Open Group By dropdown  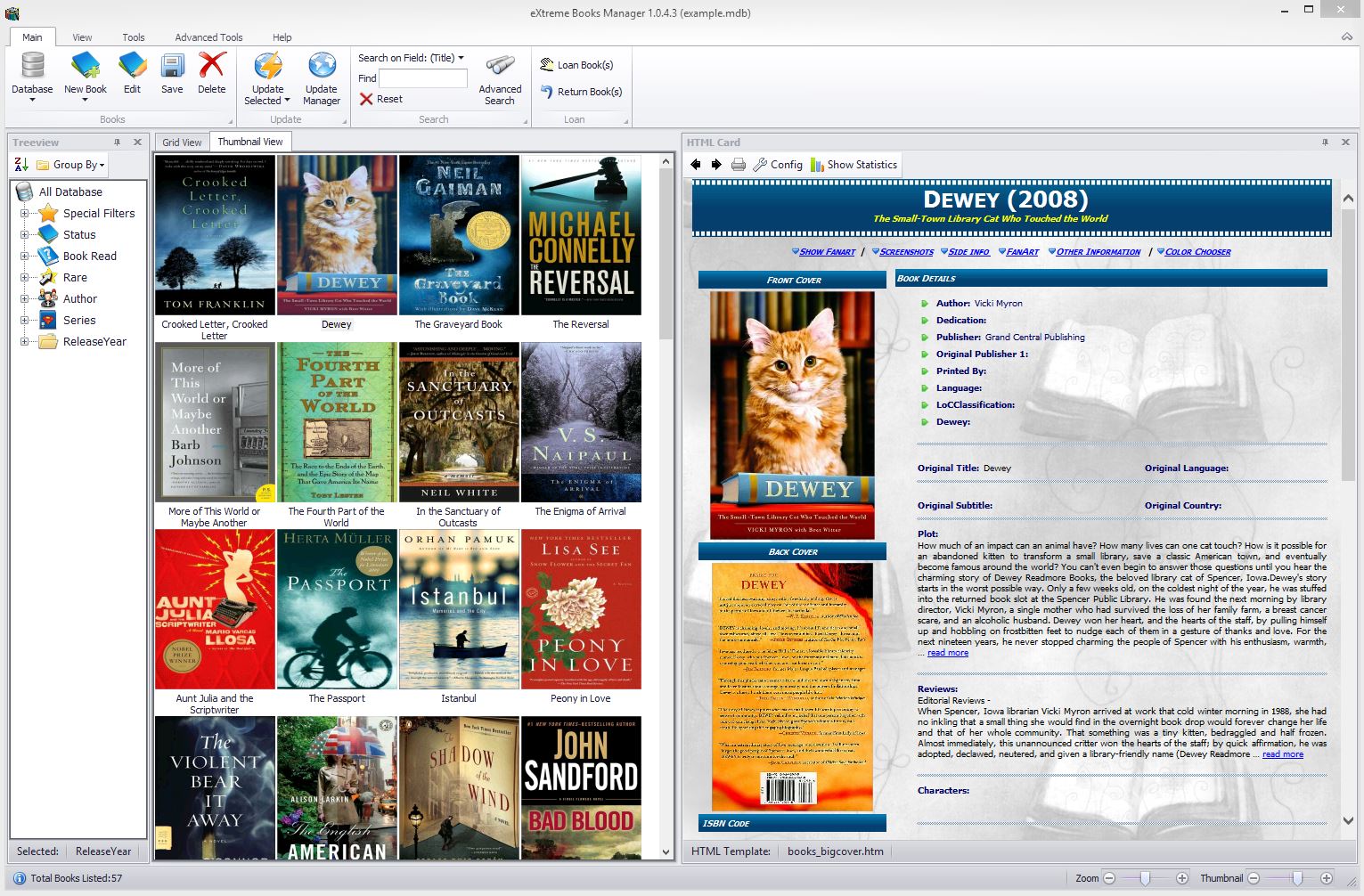70,165
